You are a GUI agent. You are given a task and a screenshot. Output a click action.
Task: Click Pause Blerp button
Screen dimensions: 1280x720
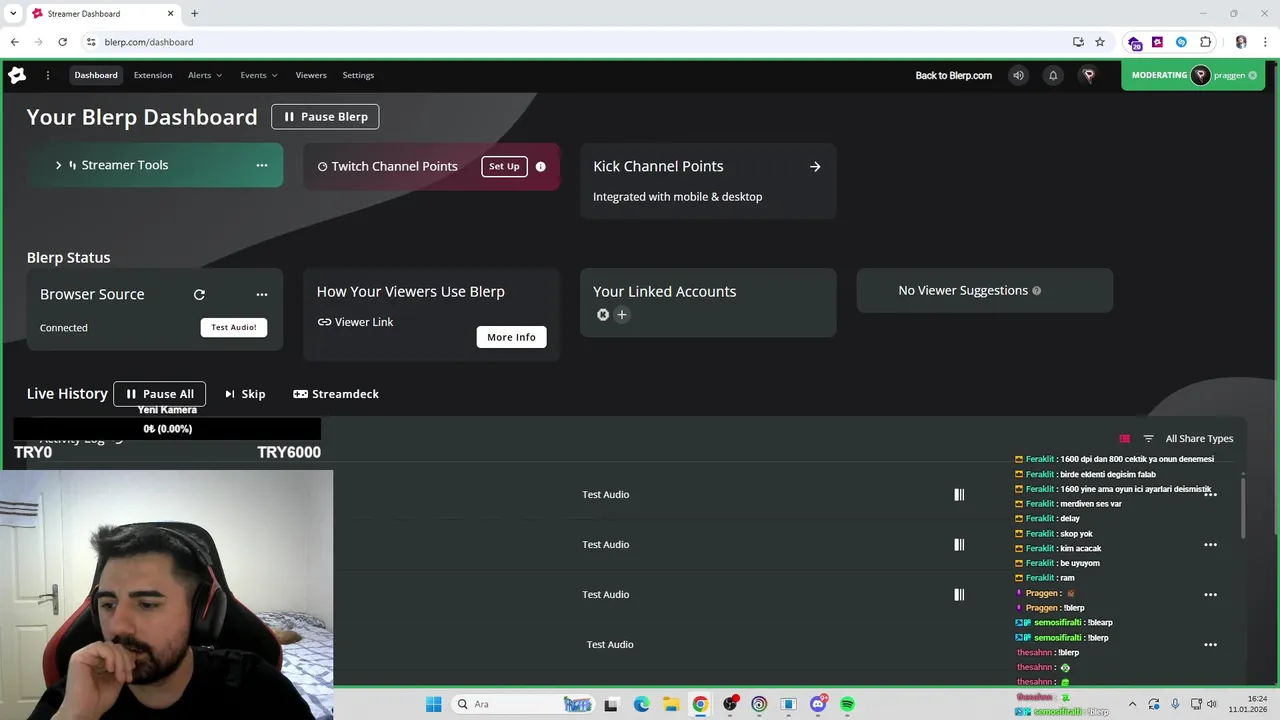pyautogui.click(x=325, y=116)
